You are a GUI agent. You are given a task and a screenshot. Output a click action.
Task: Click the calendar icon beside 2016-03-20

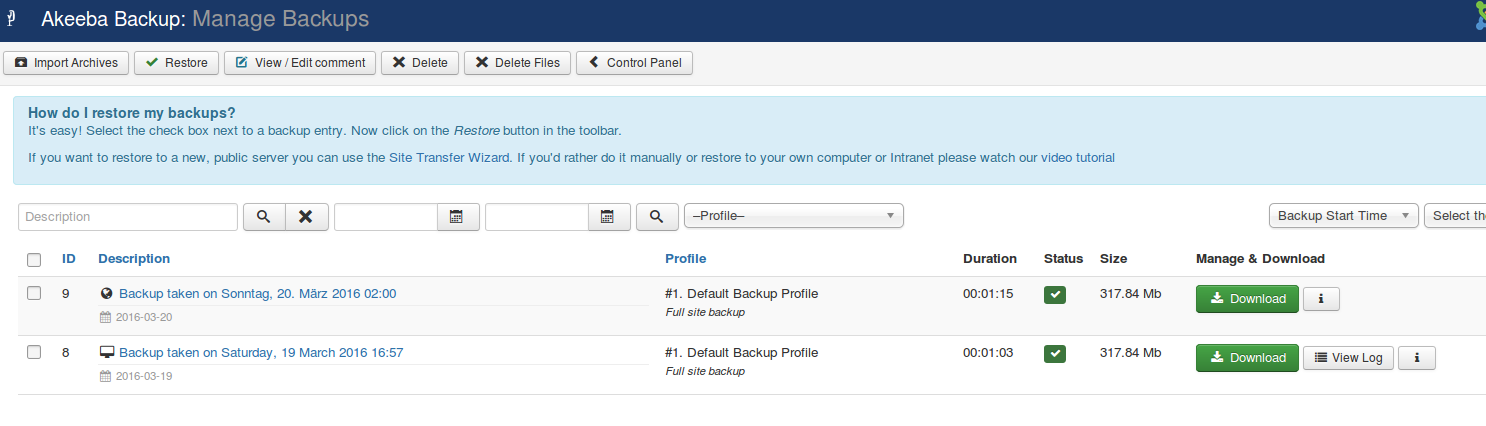tap(106, 317)
